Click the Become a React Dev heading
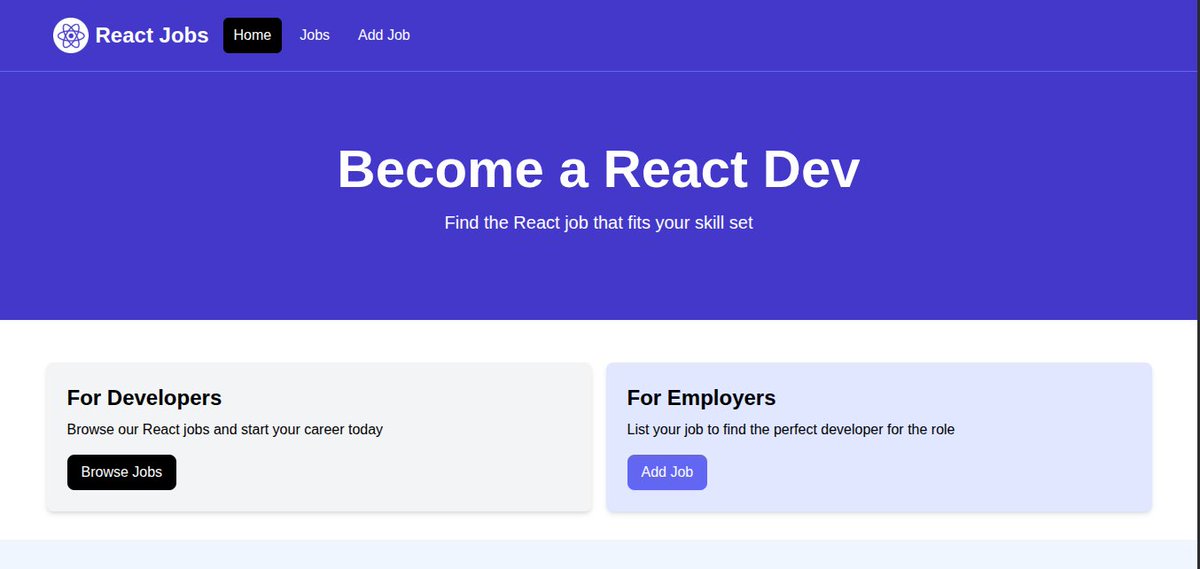 [x=599, y=169]
